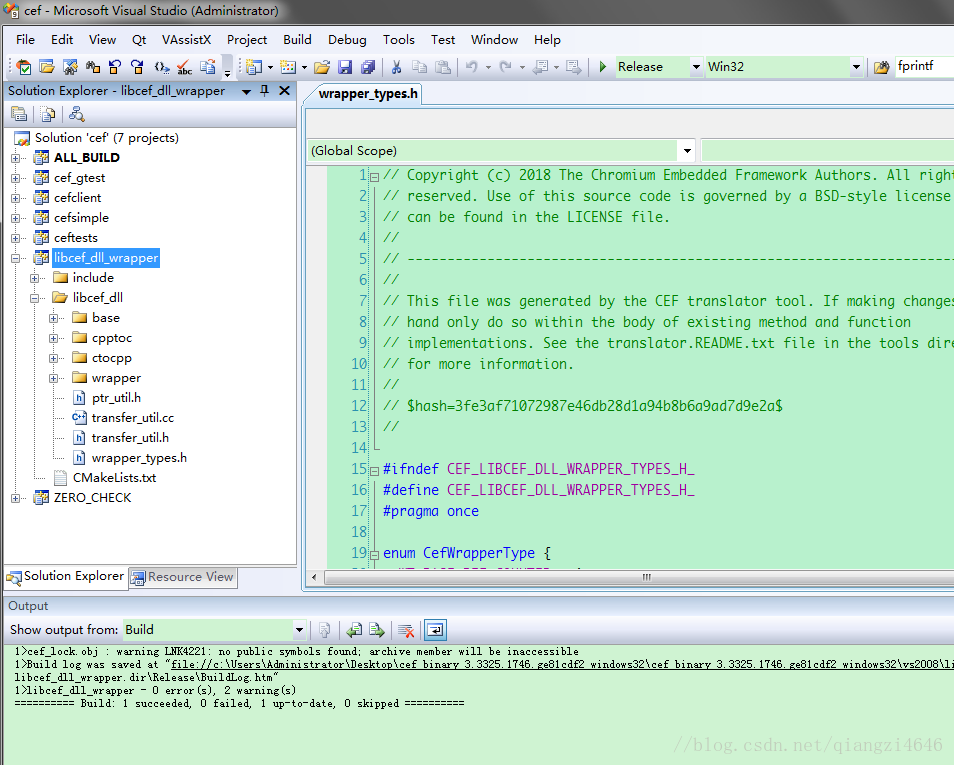This screenshot has width=954, height=765.
Task: Select transfer_util.cc in the solution tree
Action: tap(132, 418)
